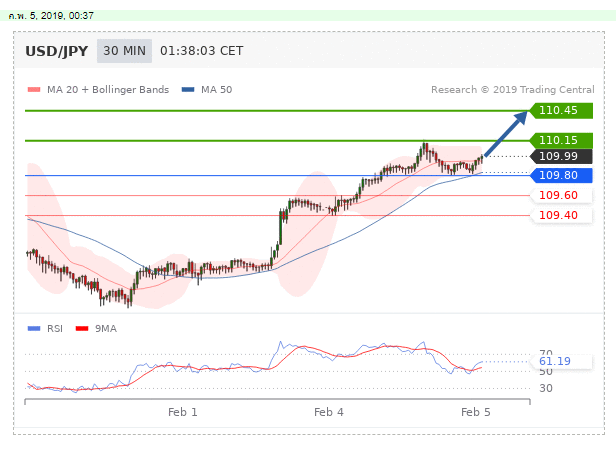Image resolution: width=616 pixels, height=451 pixels.
Task: Click the MA 50 legend label
Action: coord(216,90)
